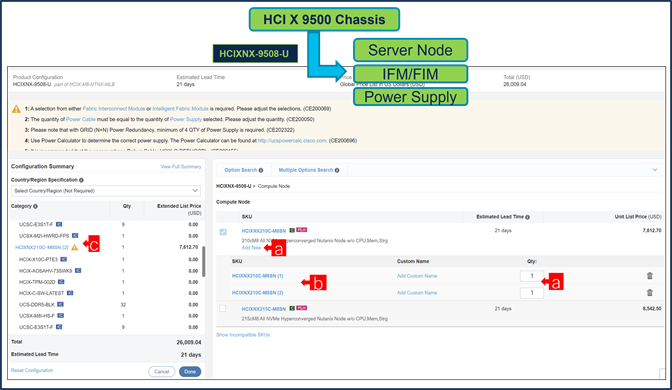
Task: Delete the HCIXNX210C-M8SN (2) row with trash icon
Action: (x=650, y=293)
